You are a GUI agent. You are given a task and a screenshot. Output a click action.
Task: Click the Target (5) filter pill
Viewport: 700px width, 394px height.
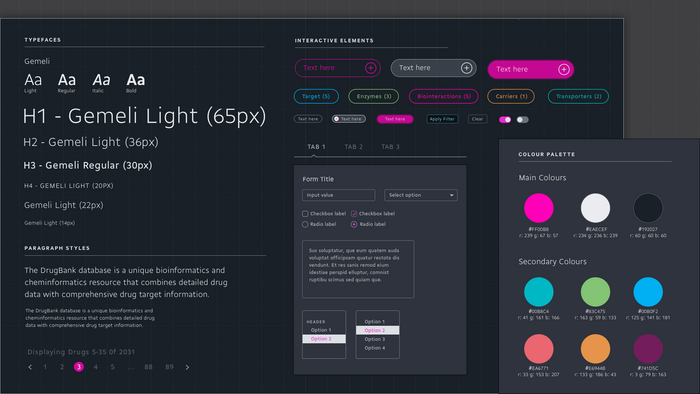(x=316, y=96)
